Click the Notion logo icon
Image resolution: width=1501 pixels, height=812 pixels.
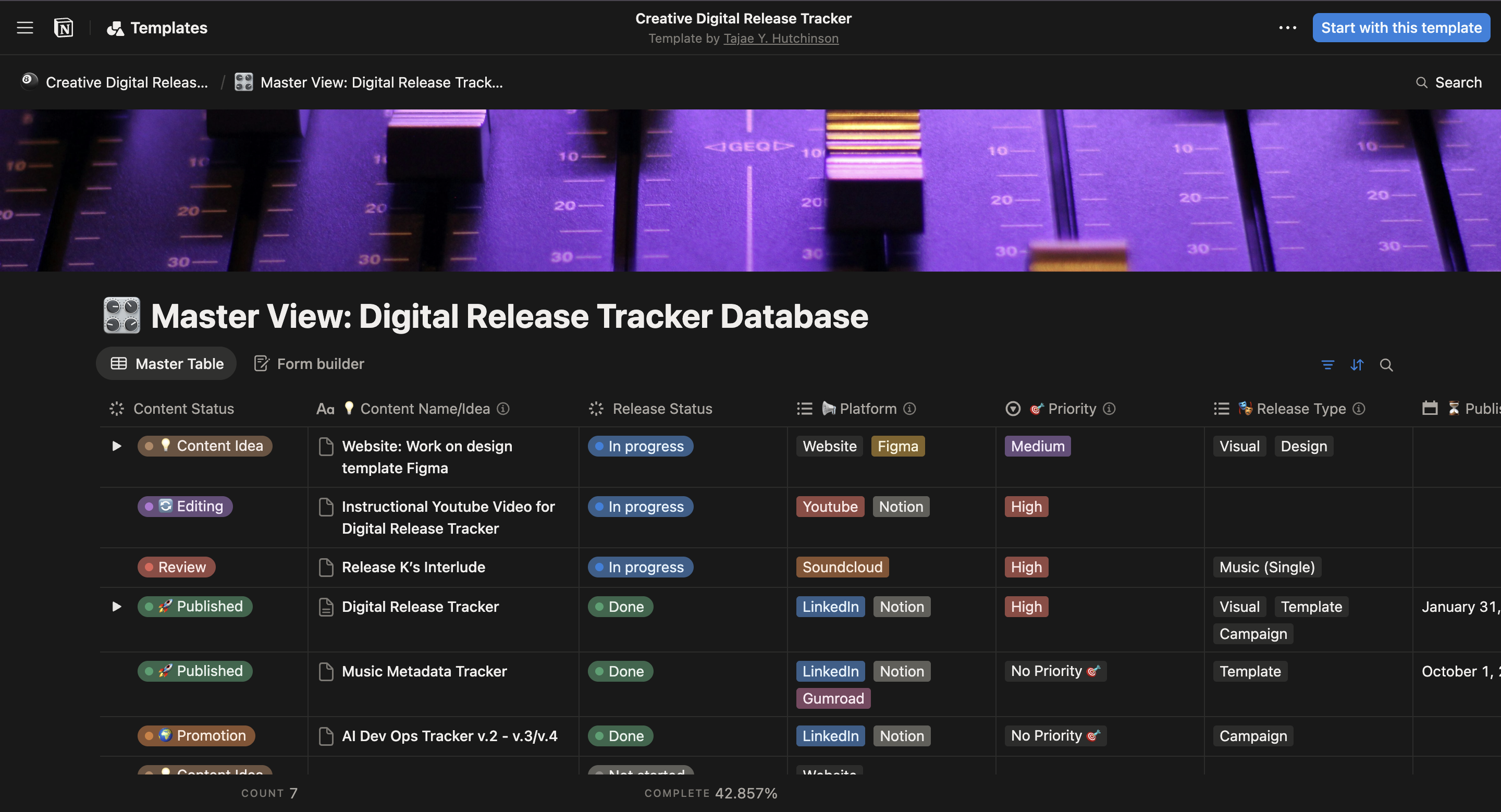(64, 28)
